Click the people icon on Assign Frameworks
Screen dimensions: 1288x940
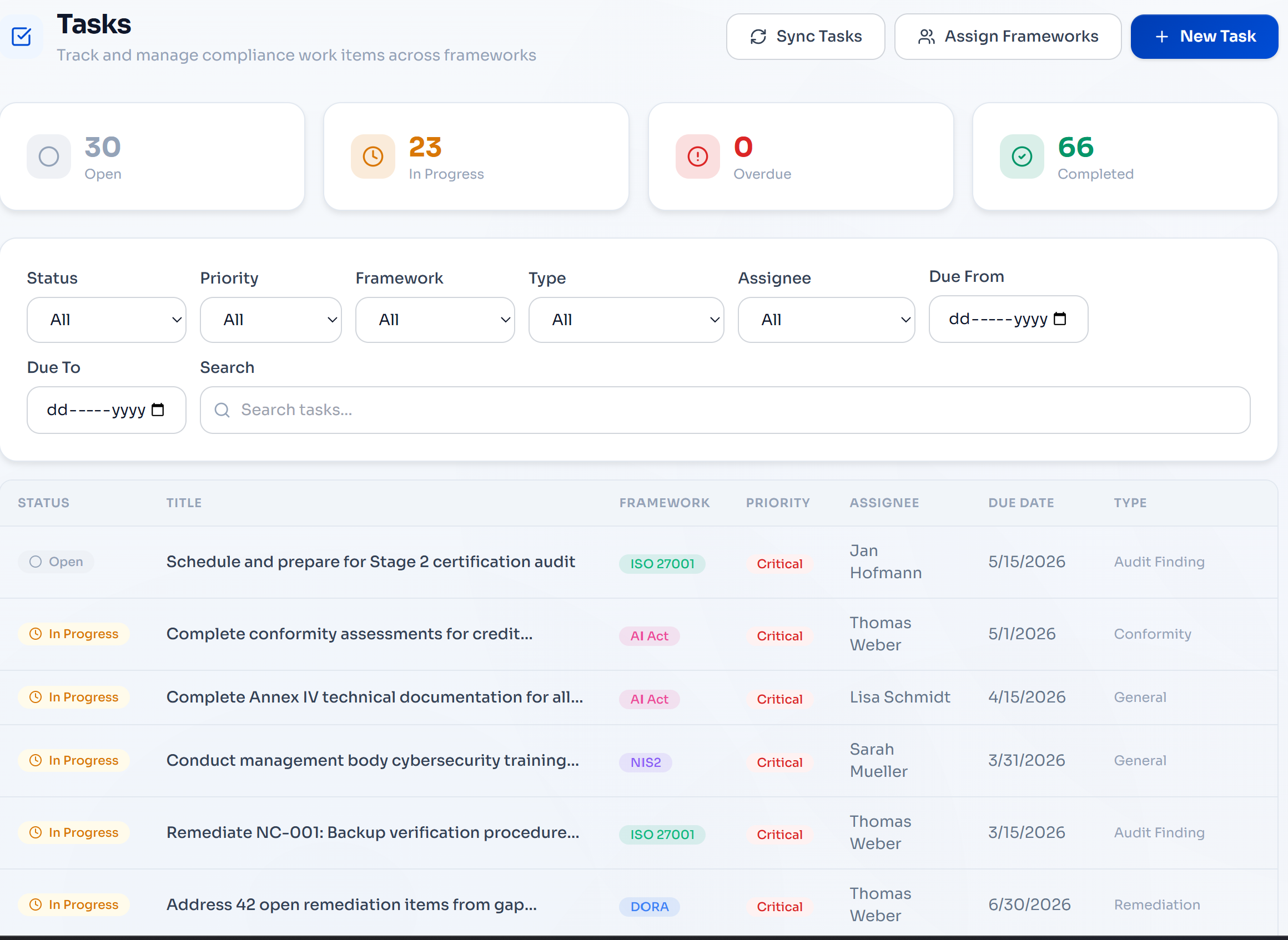926,36
